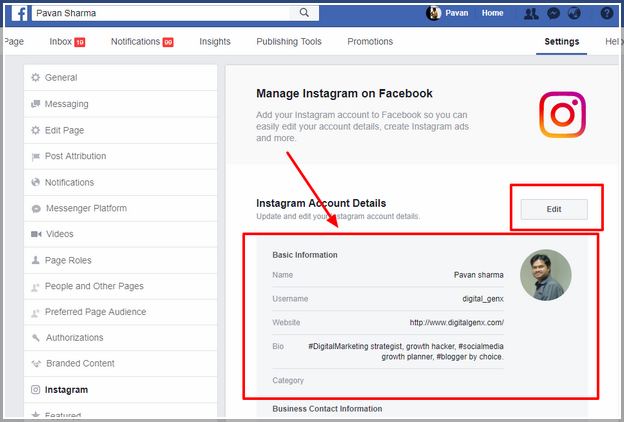Click the Page Roles person icon

[x=35, y=260]
